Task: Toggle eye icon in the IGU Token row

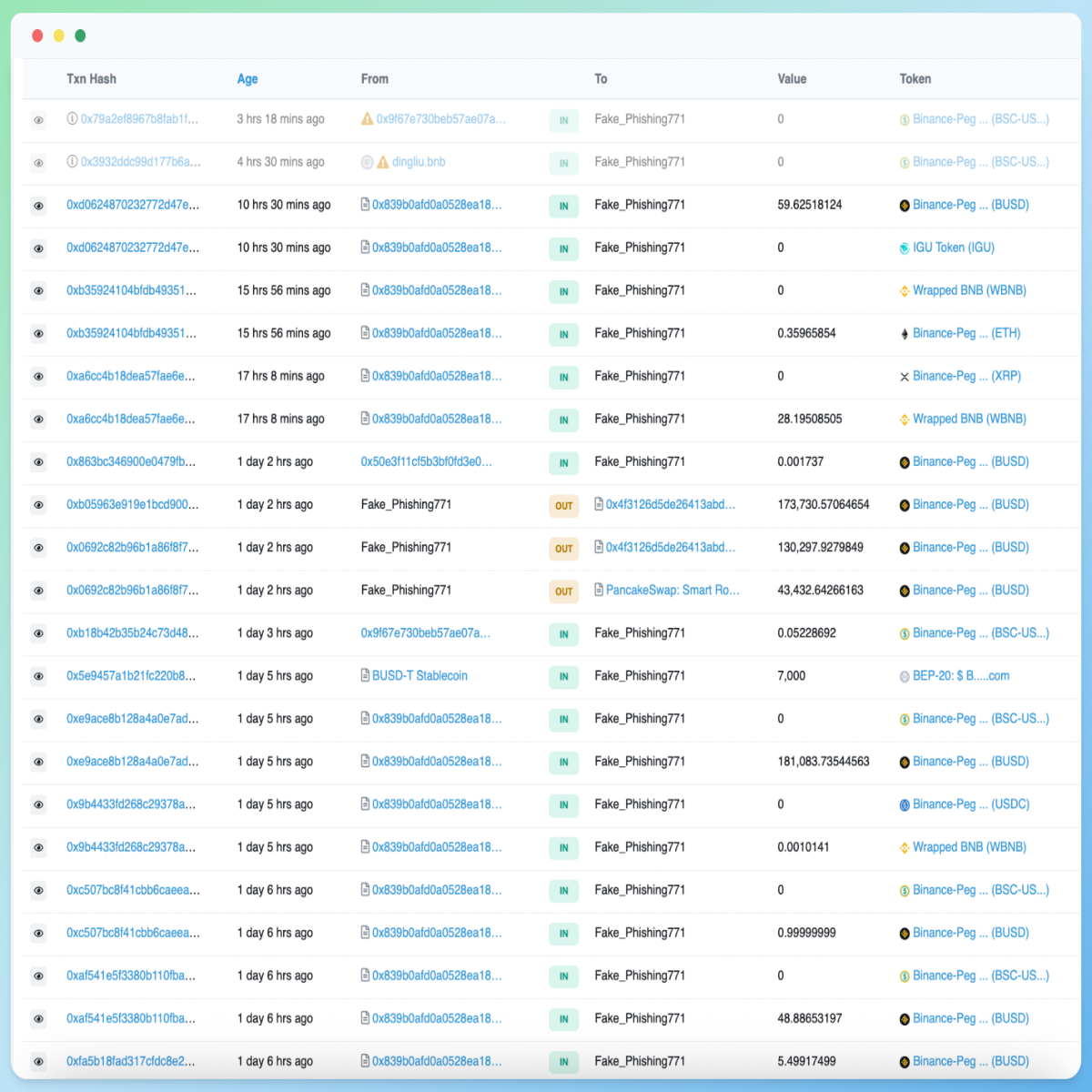Action: click(x=38, y=248)
